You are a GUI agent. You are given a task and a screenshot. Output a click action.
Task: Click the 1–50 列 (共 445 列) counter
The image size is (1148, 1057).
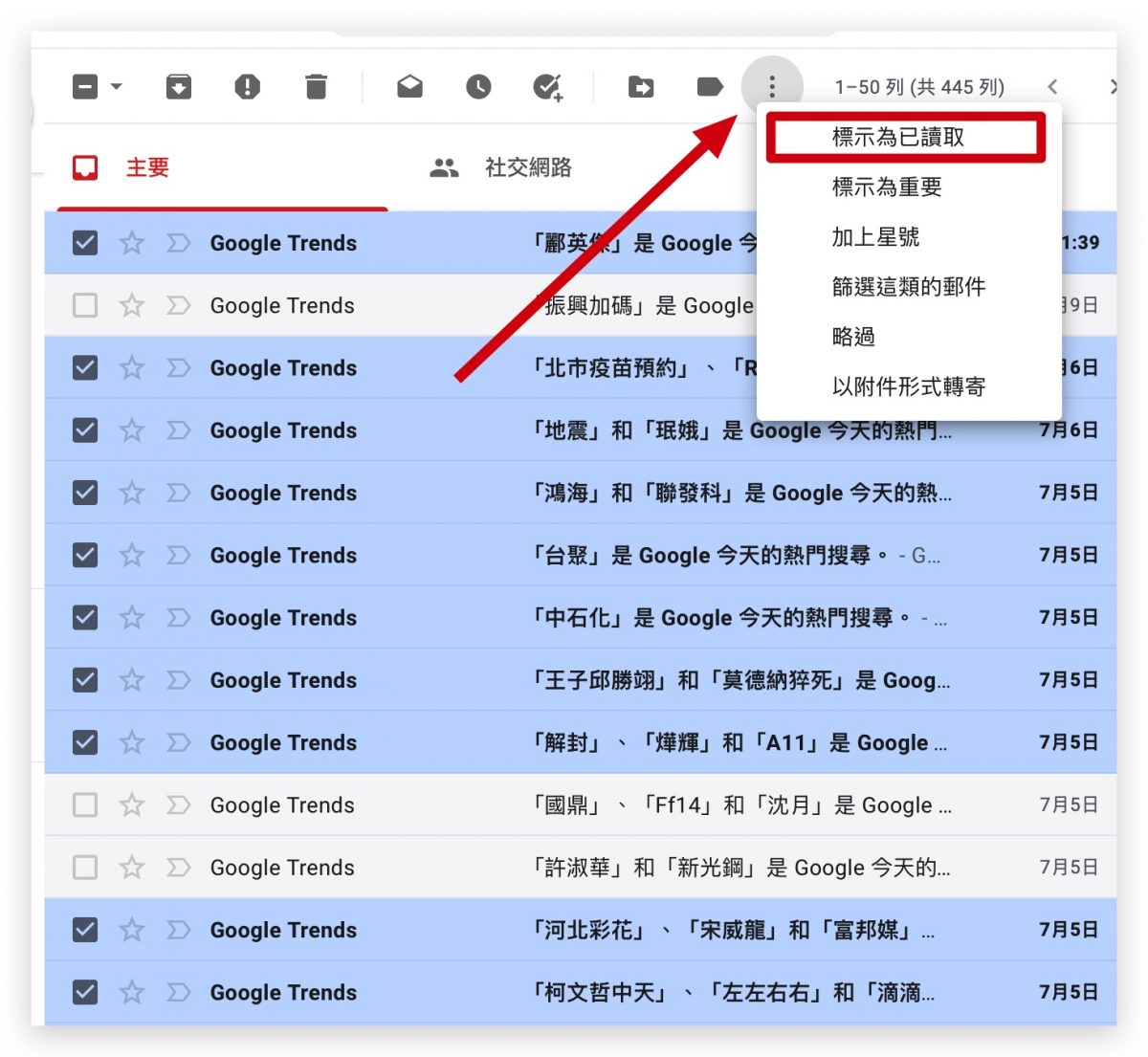(919, 87)
